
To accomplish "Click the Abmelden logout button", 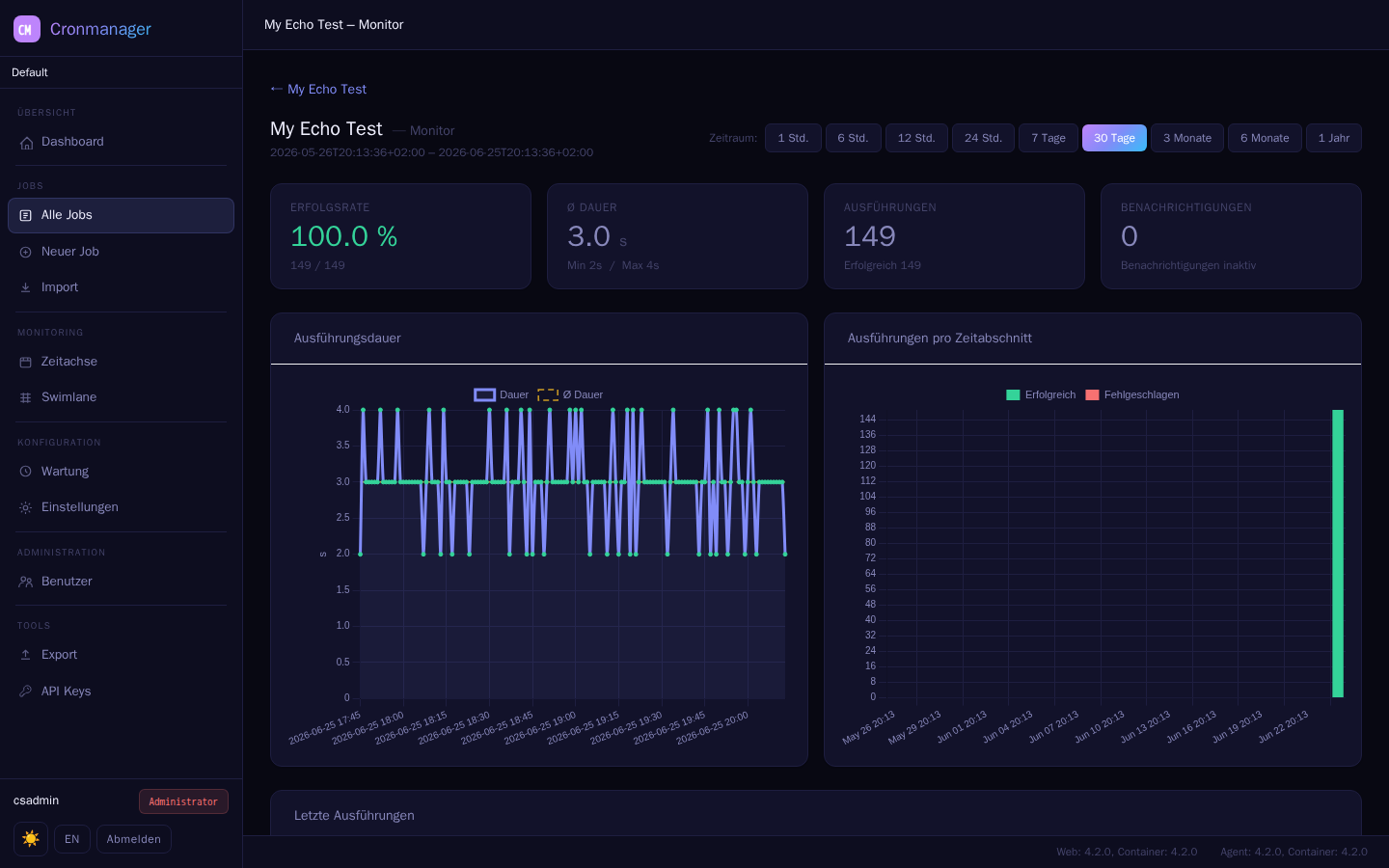I will 134,839.
